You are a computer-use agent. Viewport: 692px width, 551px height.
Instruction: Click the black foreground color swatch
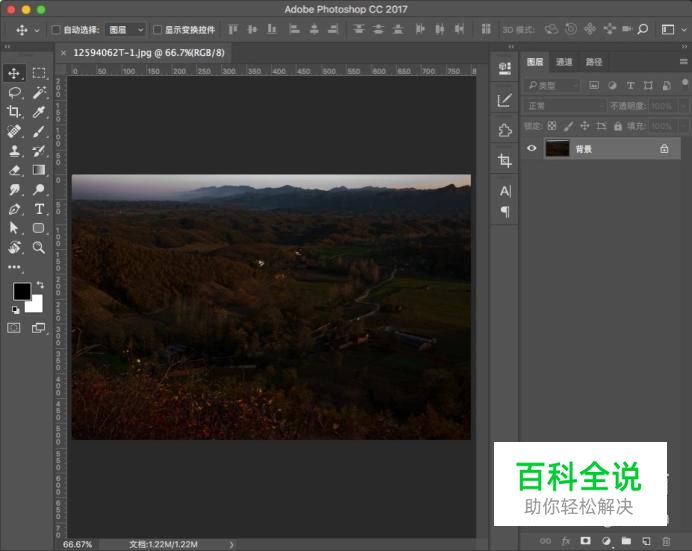coord(21,291)
